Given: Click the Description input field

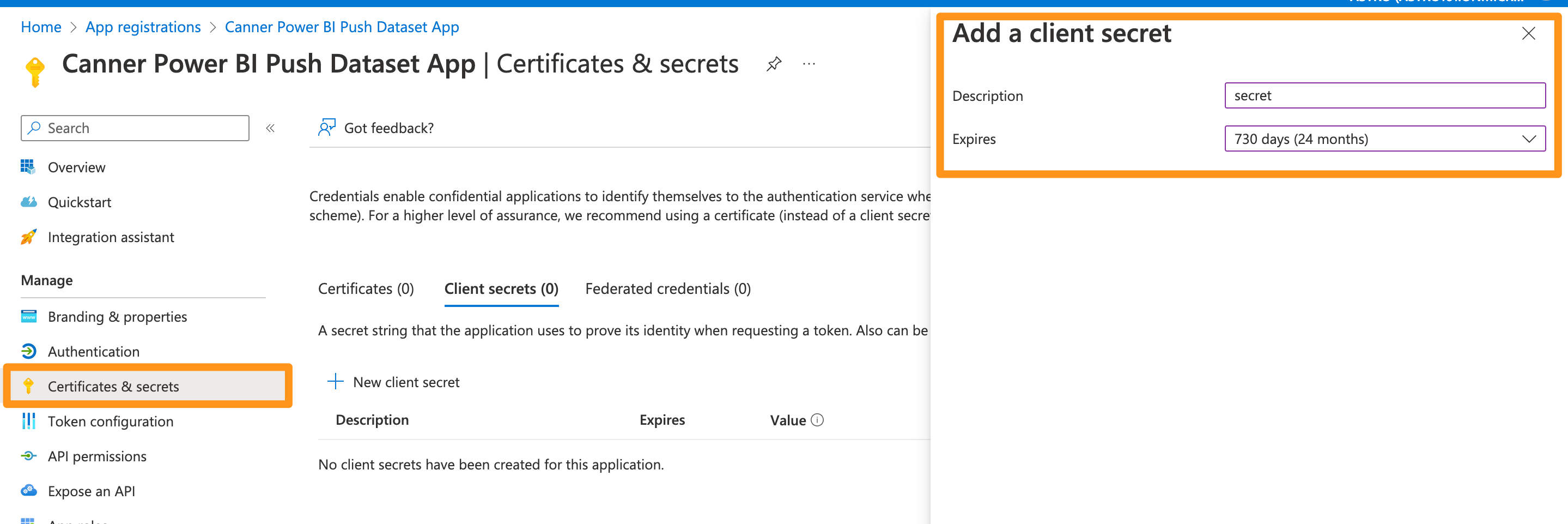Looking at the screenshot, I should pyautogui.click(x=1385, y=95).
